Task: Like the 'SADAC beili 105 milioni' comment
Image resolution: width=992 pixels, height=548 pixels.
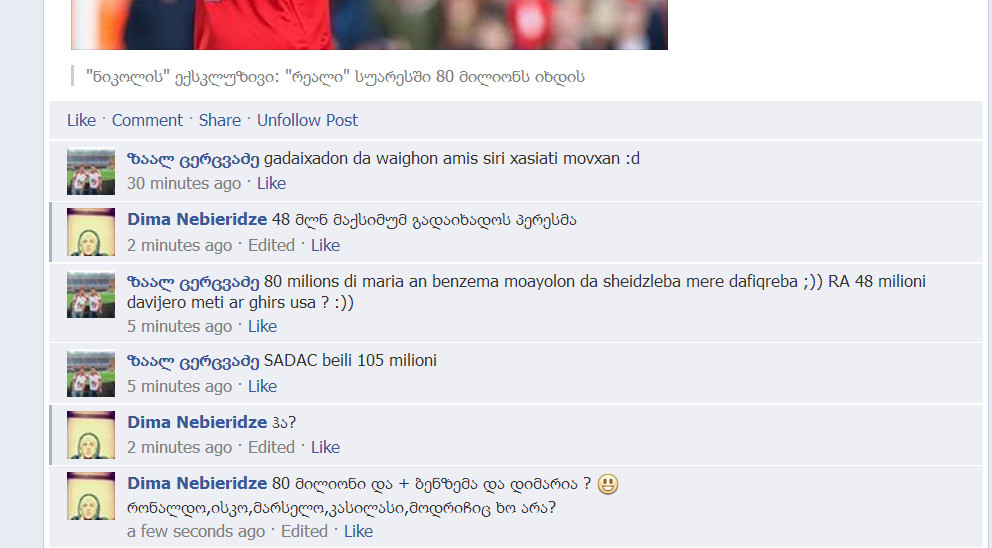Action: (263, 387)
